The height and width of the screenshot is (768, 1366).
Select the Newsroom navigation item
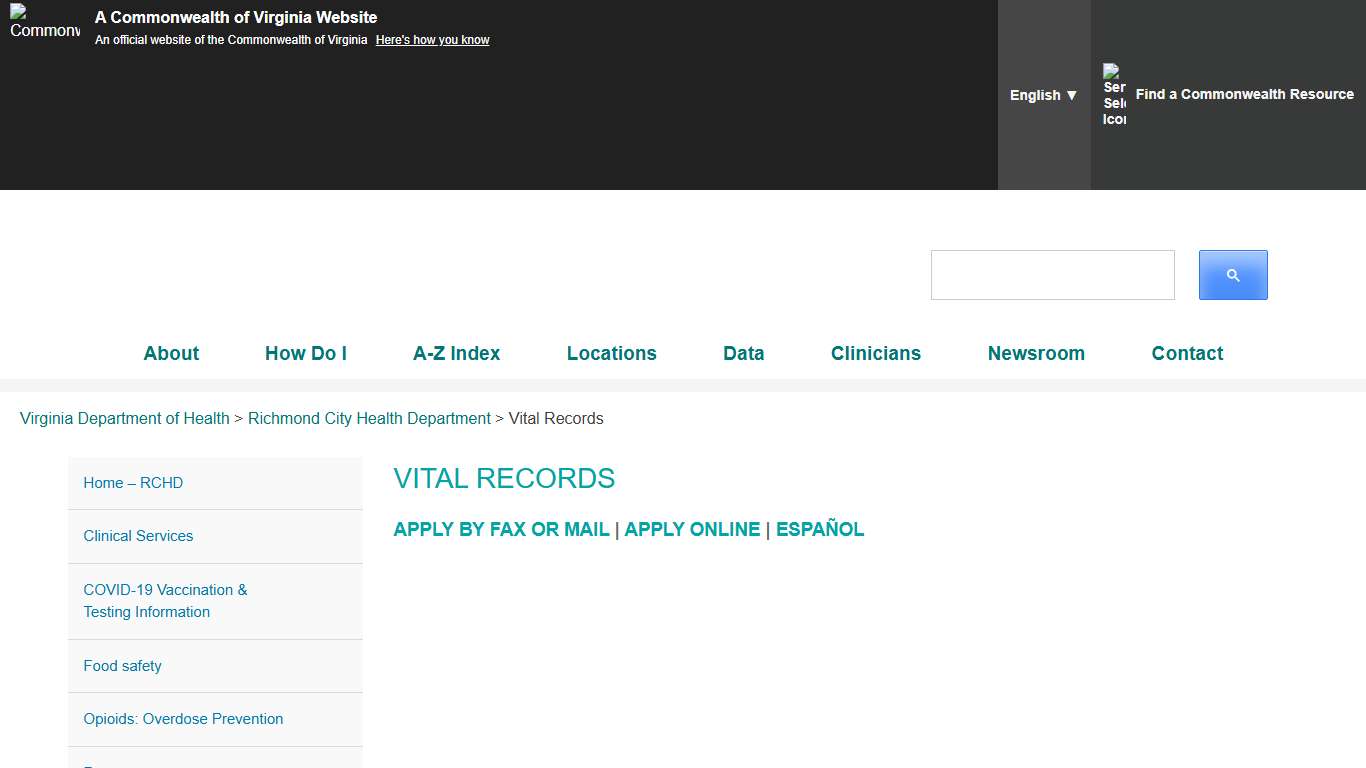click(x=1036, y=353)
